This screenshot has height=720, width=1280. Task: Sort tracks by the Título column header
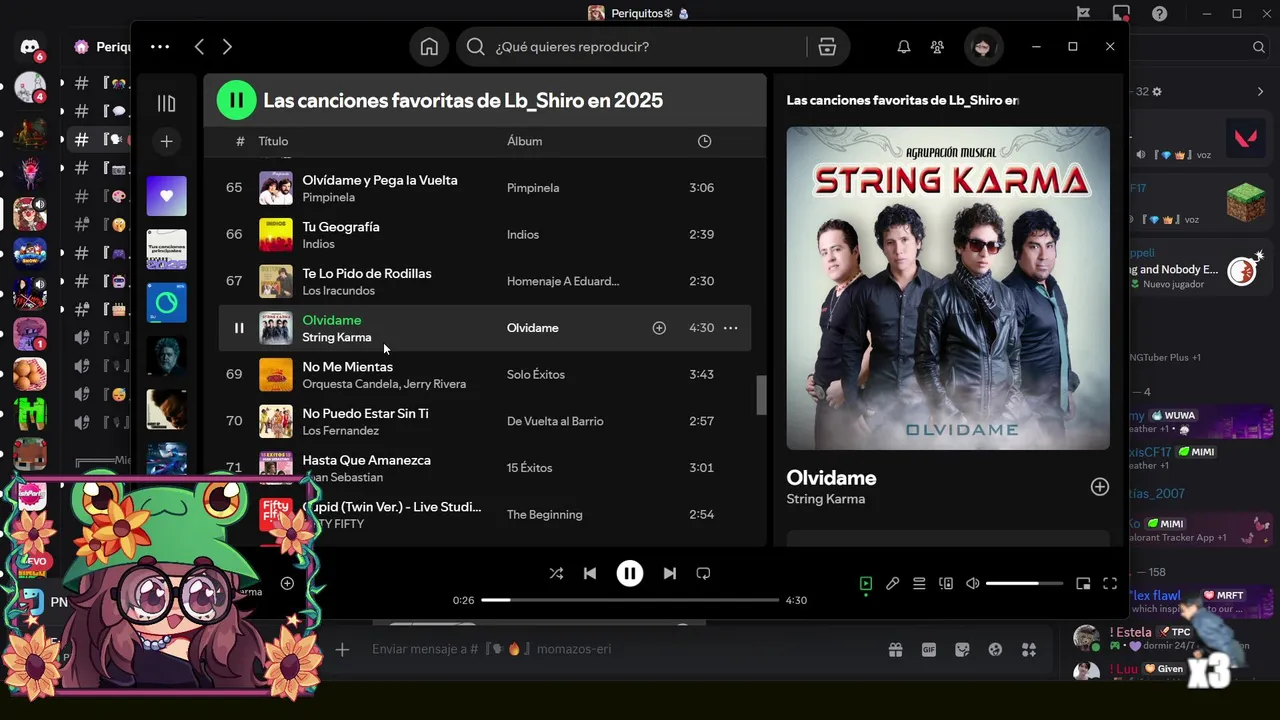point(273,141)
